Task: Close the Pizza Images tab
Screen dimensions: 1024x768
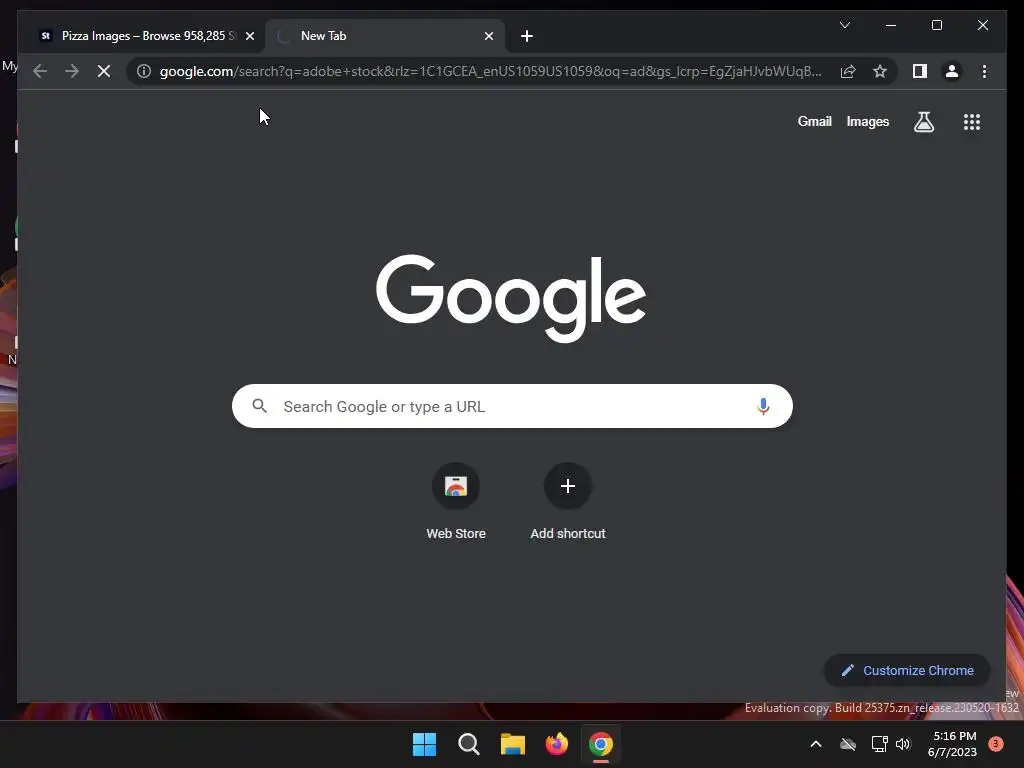Action: click(x=249, y=36)
